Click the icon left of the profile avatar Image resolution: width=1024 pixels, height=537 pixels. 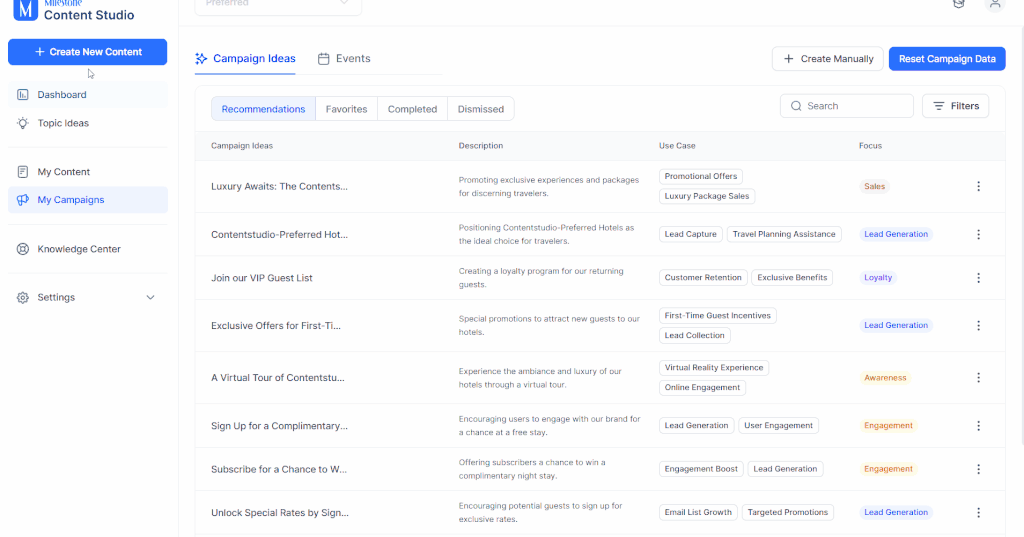pos(959,4)
